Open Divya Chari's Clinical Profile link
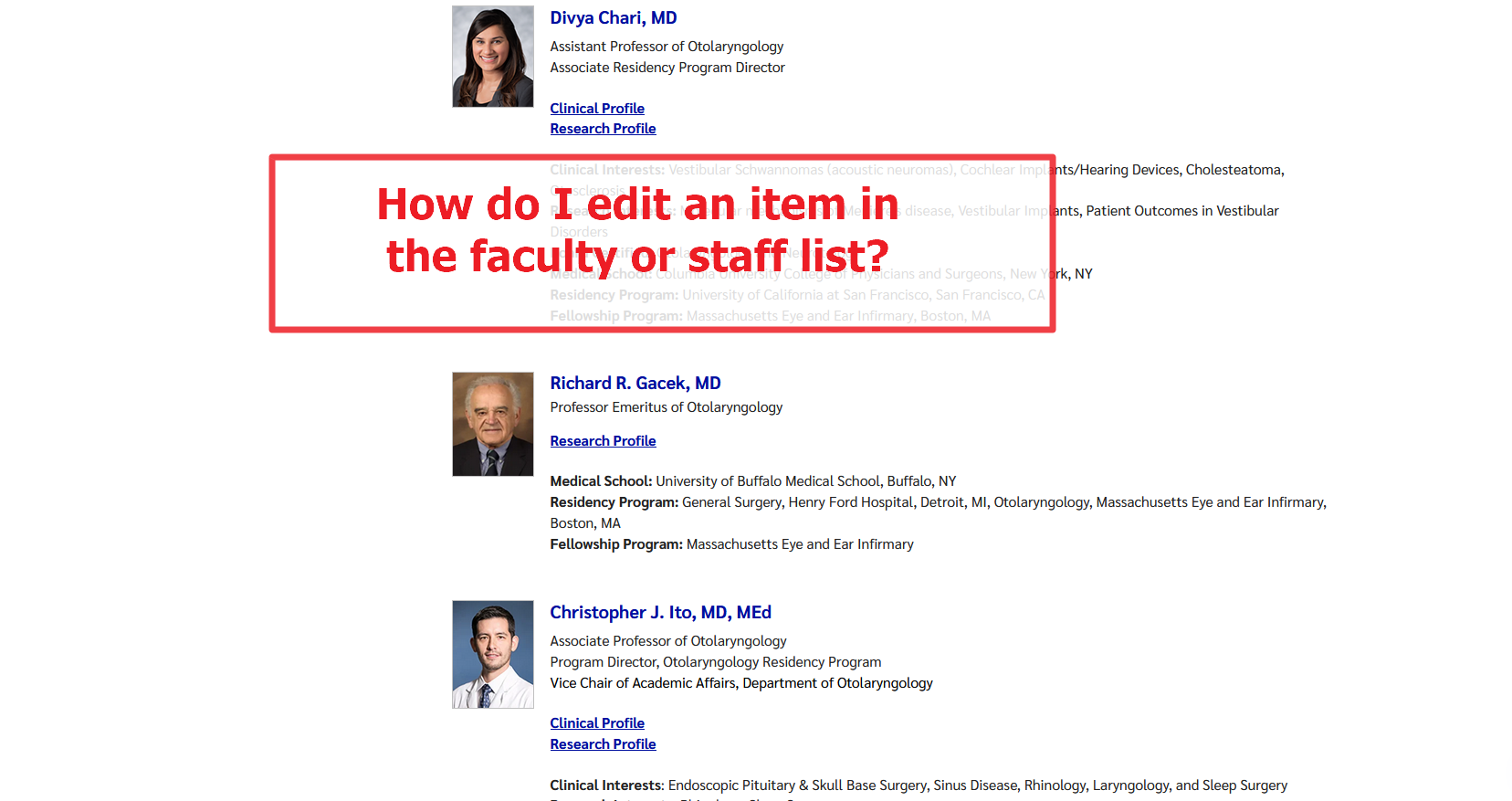 pos(597,109)
